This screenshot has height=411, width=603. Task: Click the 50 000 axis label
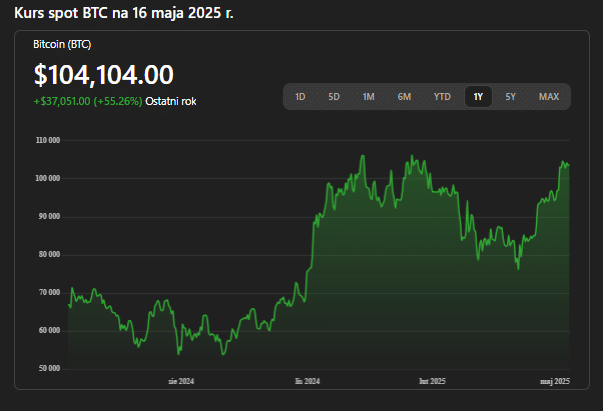pos(50,368)
